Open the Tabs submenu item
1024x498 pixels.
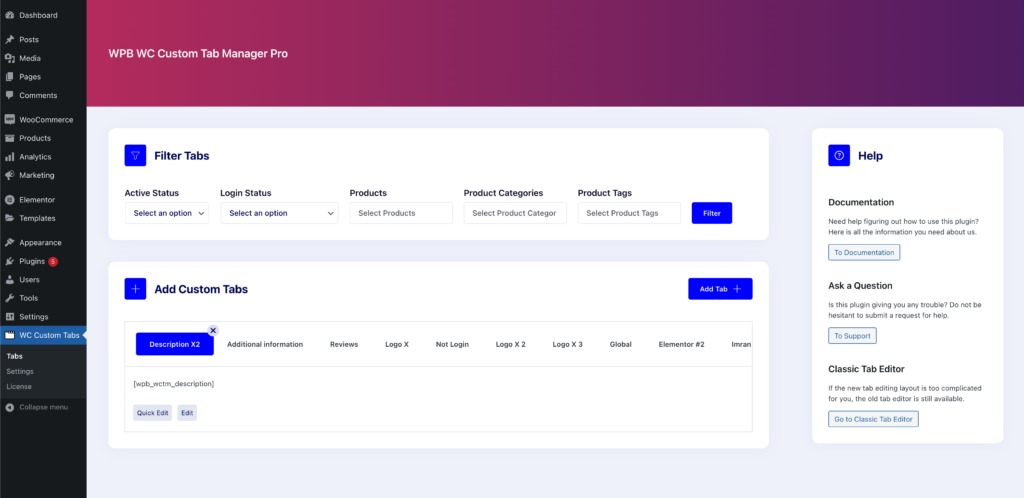(14, 356)
